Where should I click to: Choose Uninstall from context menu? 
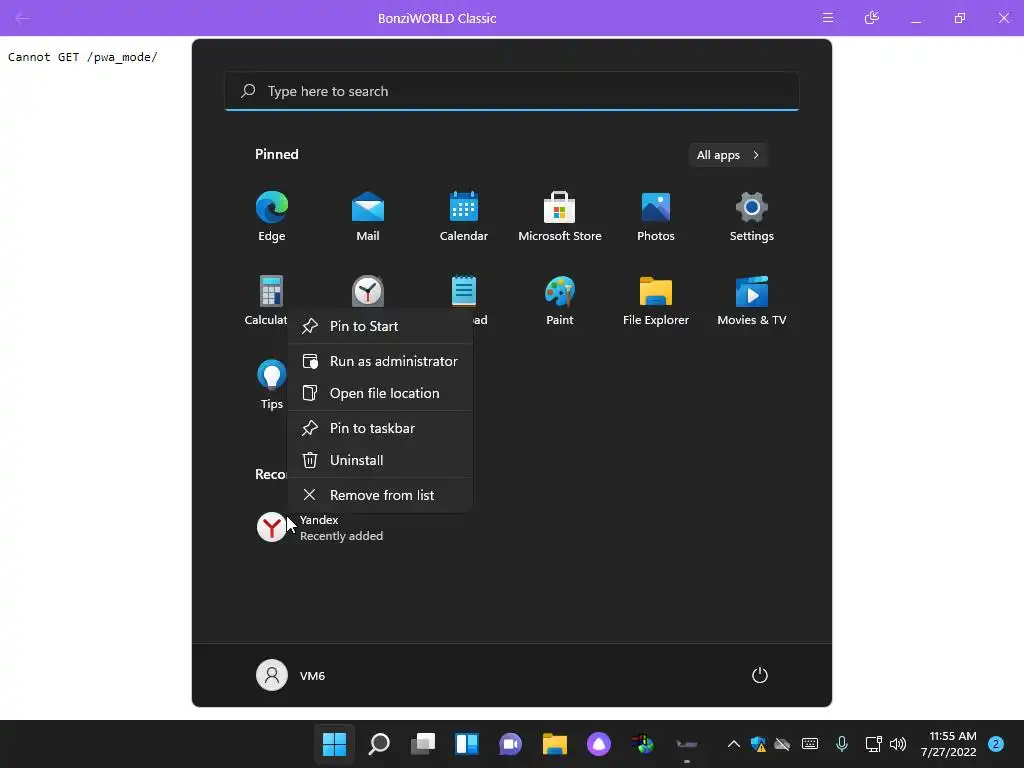pyautogui.click(x=380, y=460)
